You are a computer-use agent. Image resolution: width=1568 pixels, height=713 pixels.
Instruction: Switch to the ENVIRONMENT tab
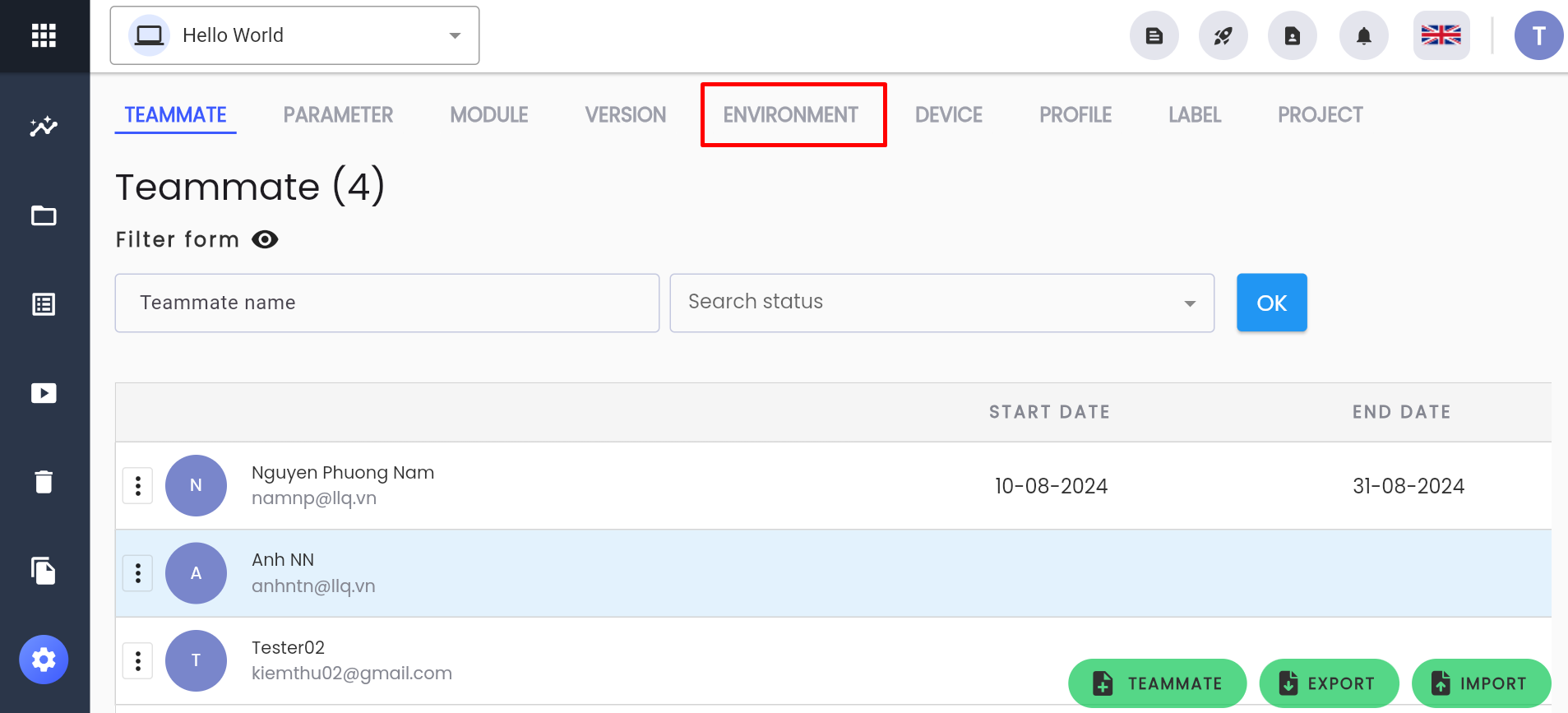(x=791, y=115)
